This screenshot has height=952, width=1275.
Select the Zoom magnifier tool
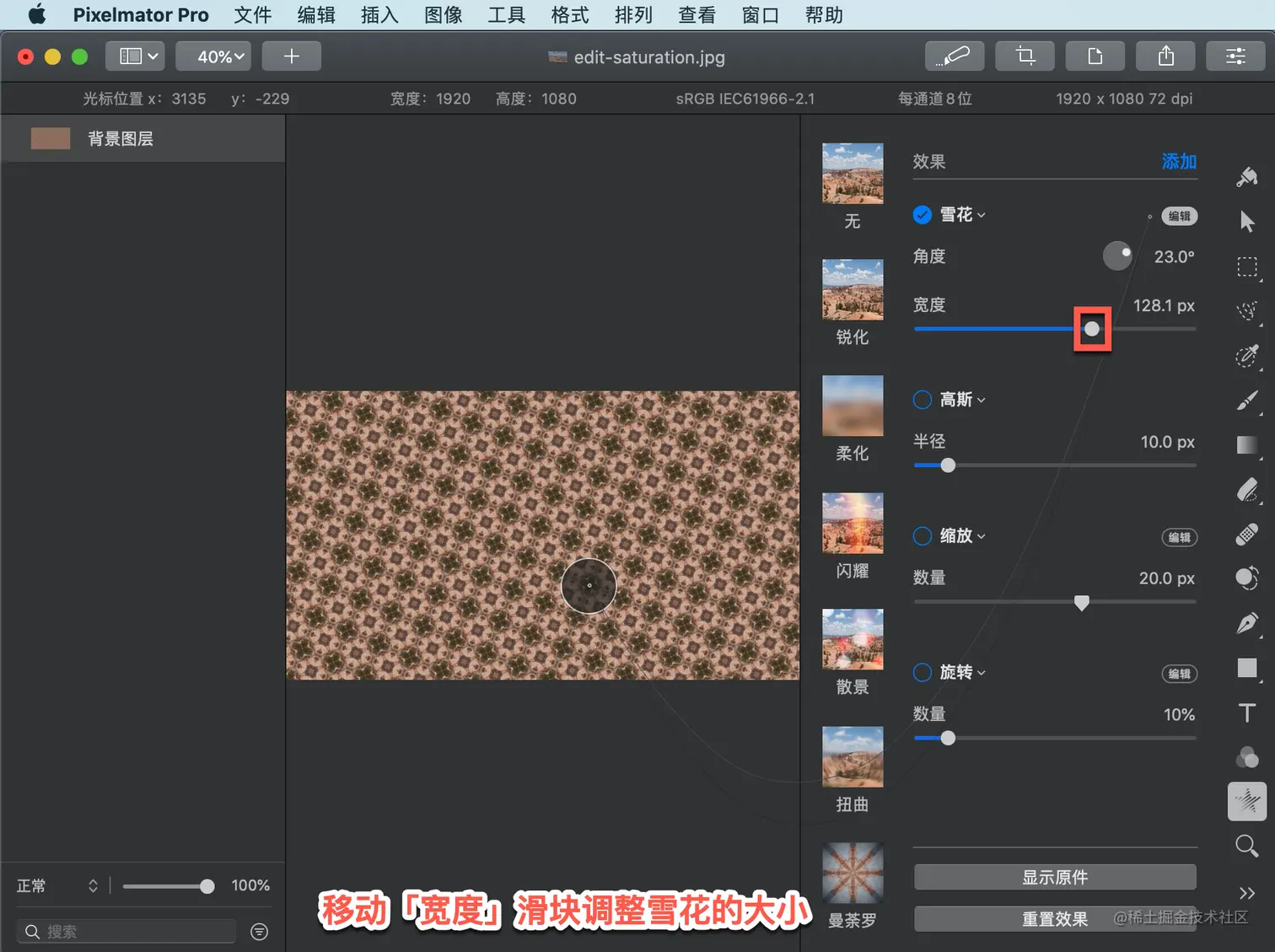[1246, 846]
